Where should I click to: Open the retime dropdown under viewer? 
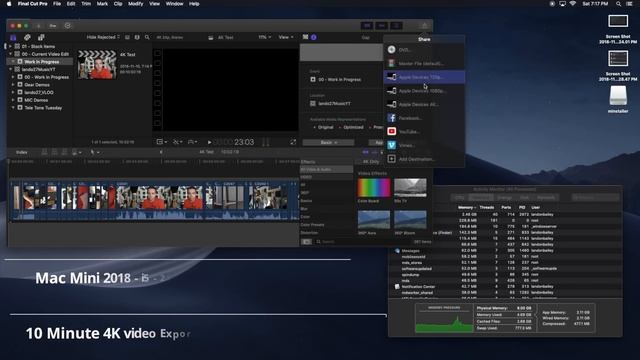click(x=192, y=142)
